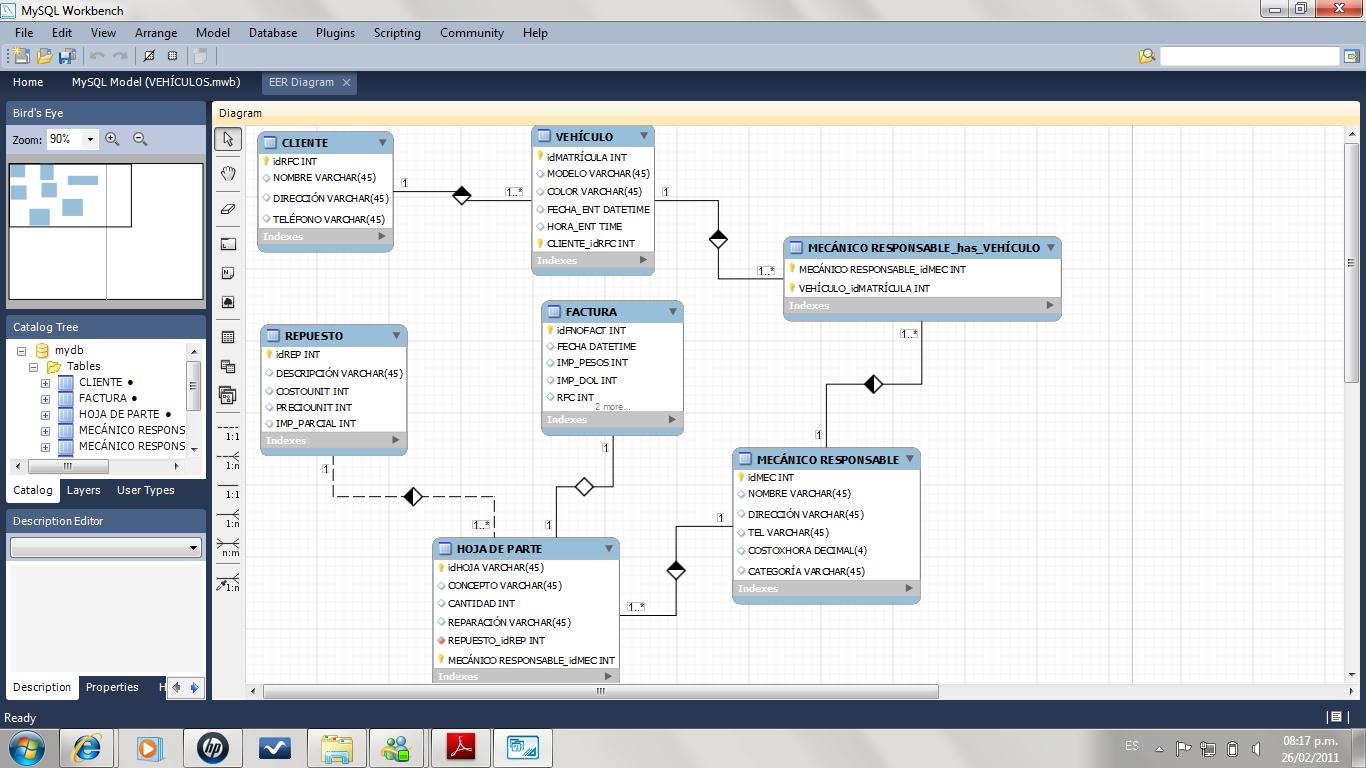Select the dashed 1:n non-identifying relationship tool
This screenshot has width=1366, height=768.
click(229, 461)
